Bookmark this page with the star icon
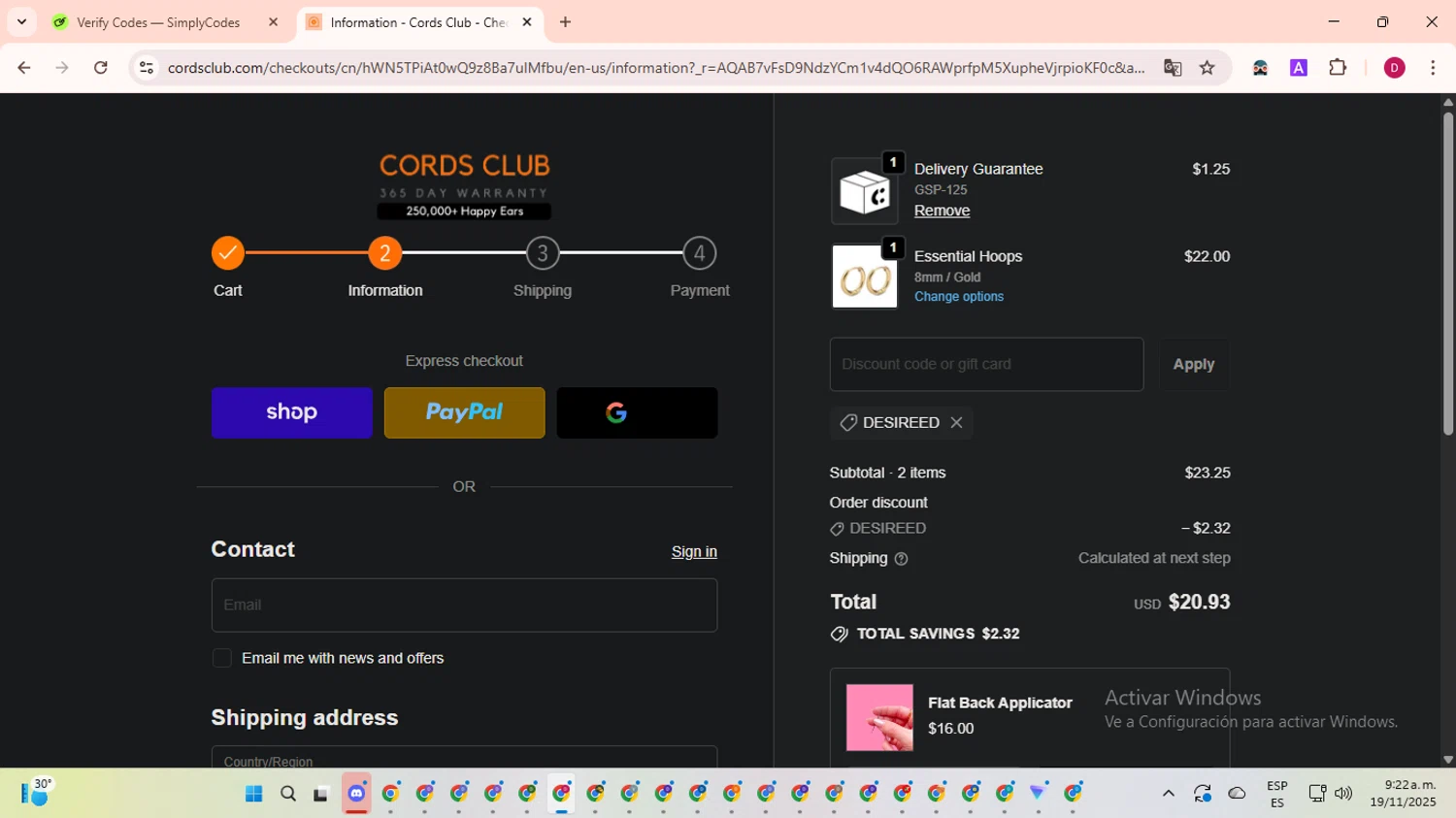Screen dimensions: 1456x818 1208,68
